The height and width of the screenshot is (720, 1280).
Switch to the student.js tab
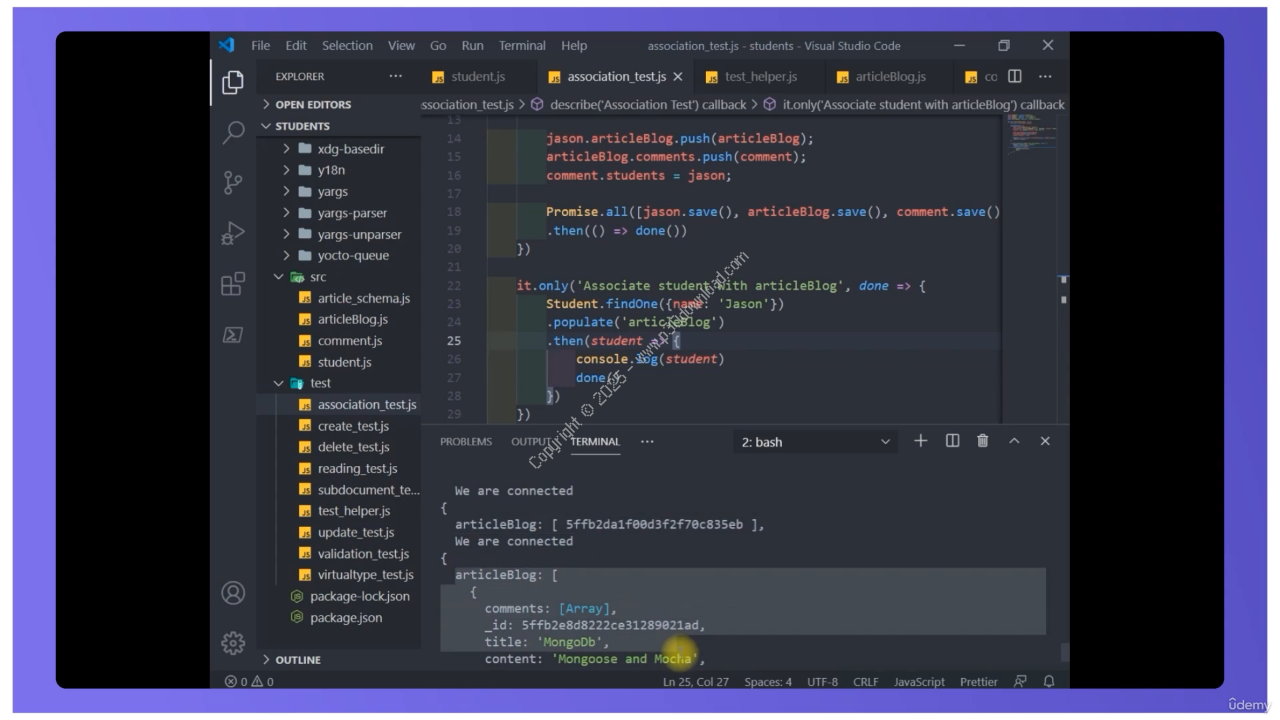click(479, 76)
